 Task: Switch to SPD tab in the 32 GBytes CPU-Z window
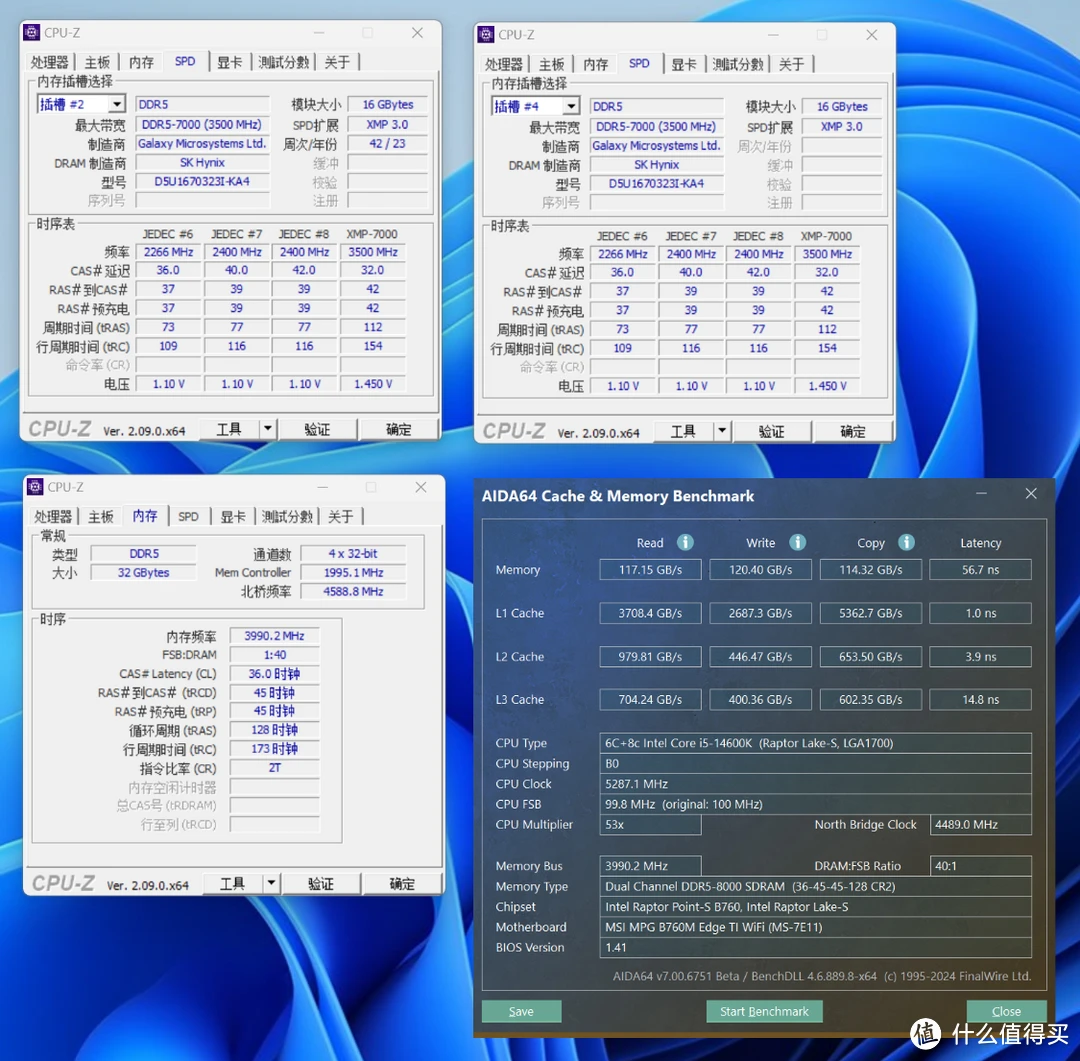(188, 516)
